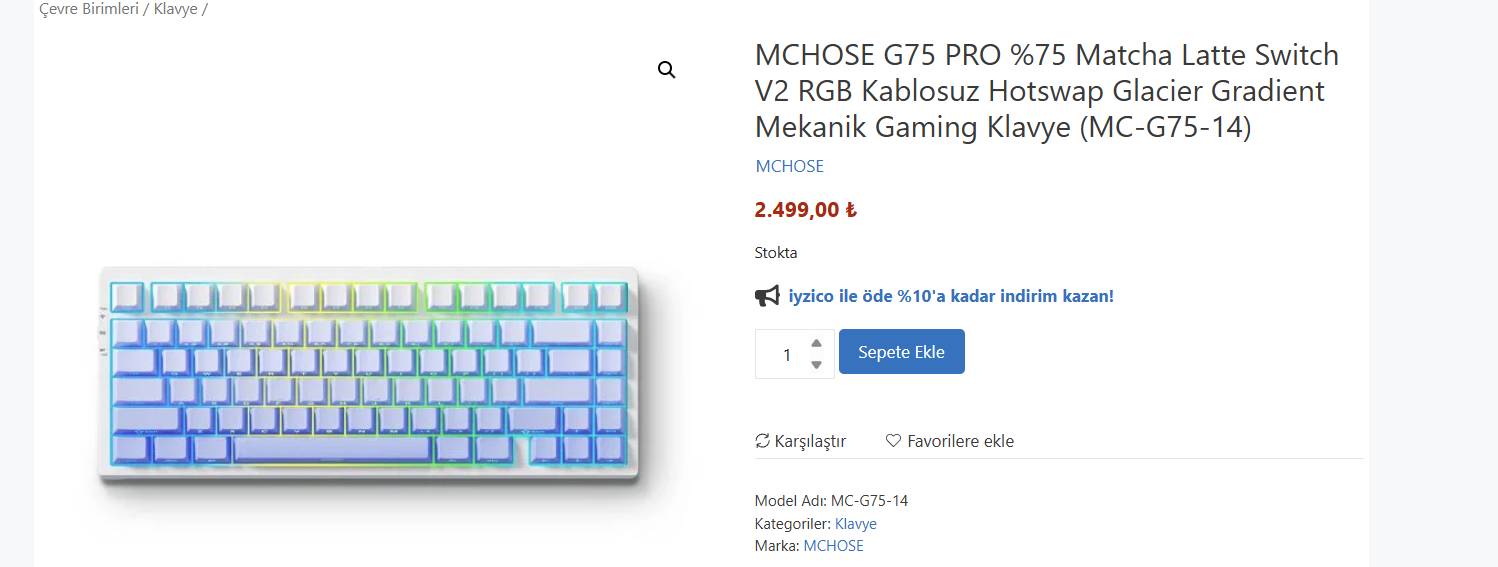Go to Klavye in the breadcrumb trail

(x=175, y=9)
